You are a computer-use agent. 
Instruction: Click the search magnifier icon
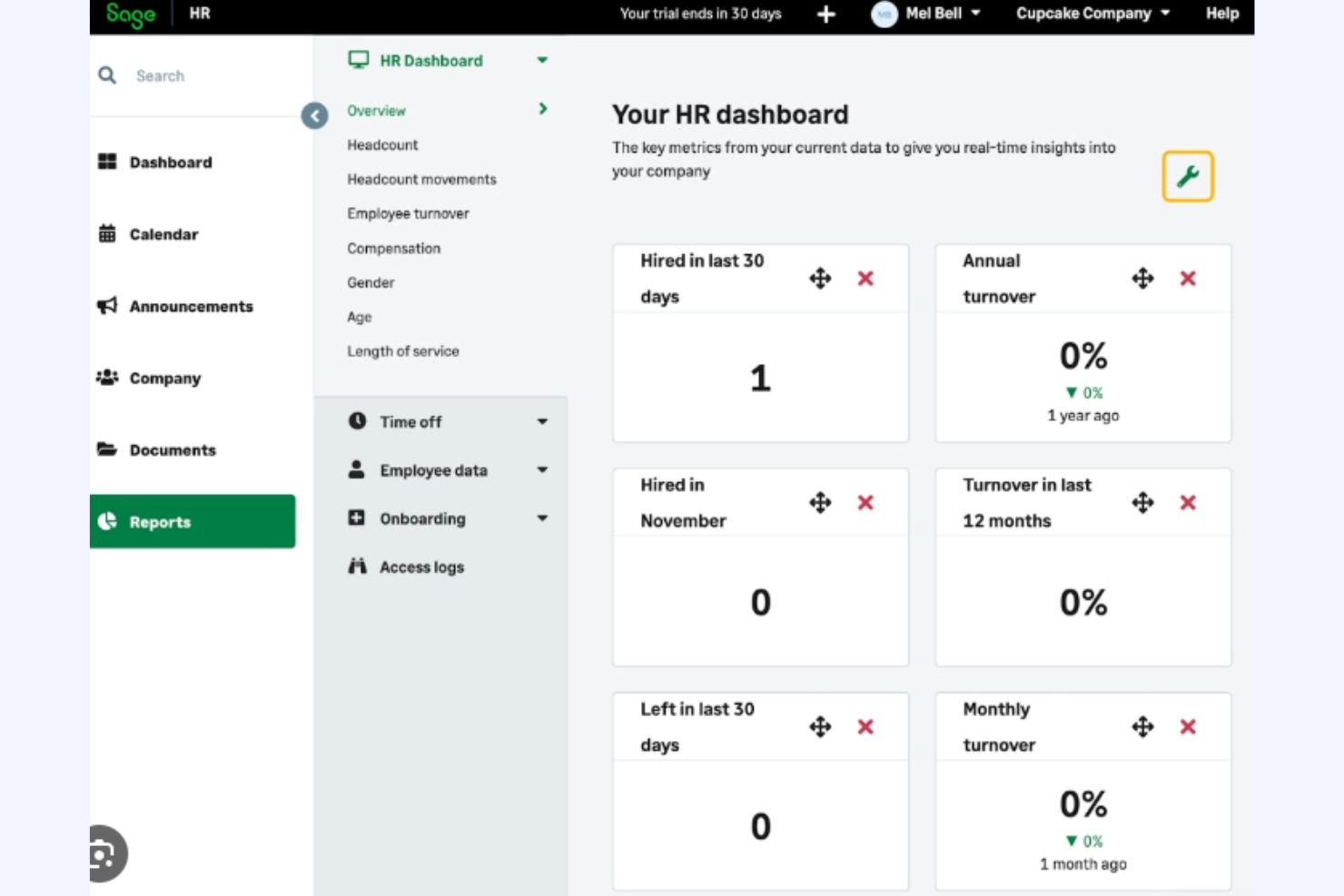pyautogui.click(x=107, y=75)
